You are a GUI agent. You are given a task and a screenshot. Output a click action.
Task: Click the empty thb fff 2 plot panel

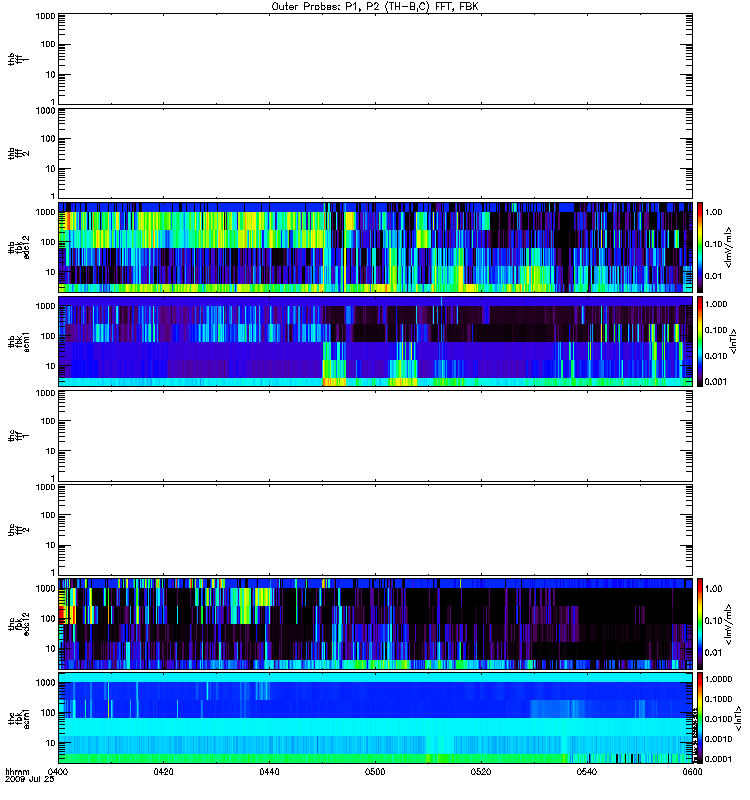[x=375, y=153]
